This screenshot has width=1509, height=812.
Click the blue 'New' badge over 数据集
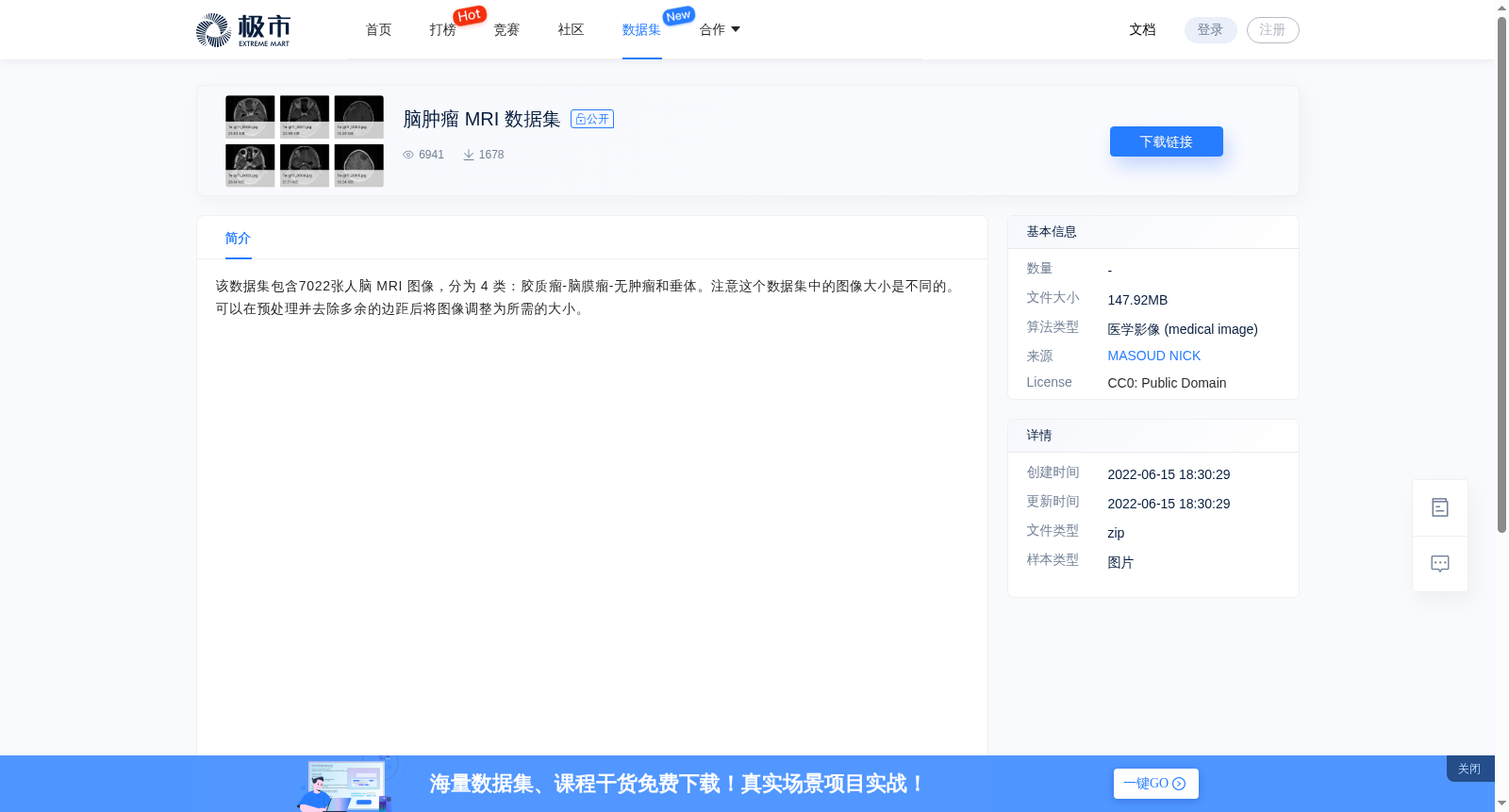[x=678, y=16]
